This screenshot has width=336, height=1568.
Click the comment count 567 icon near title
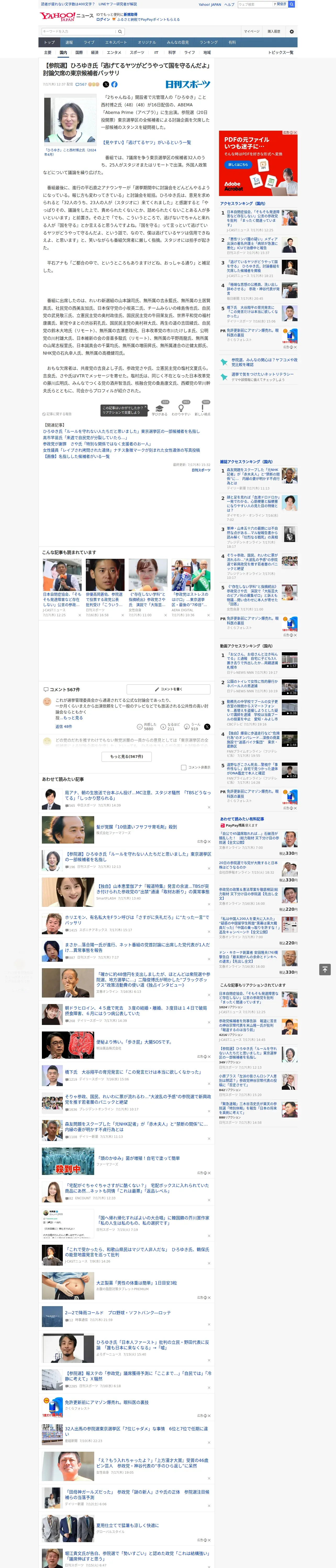81,85
